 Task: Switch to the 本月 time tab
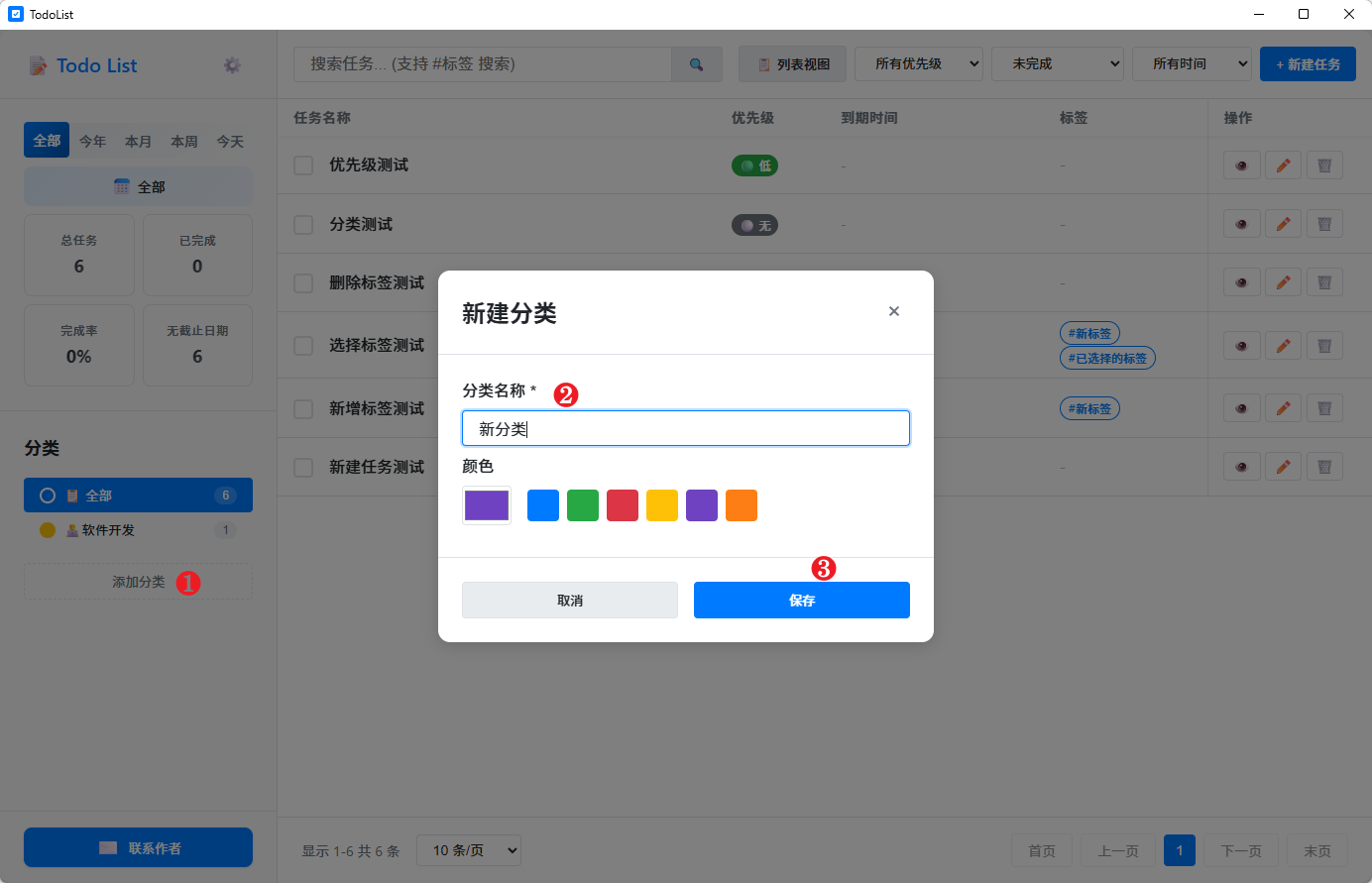pyautogui.click(x=138, y=142)
